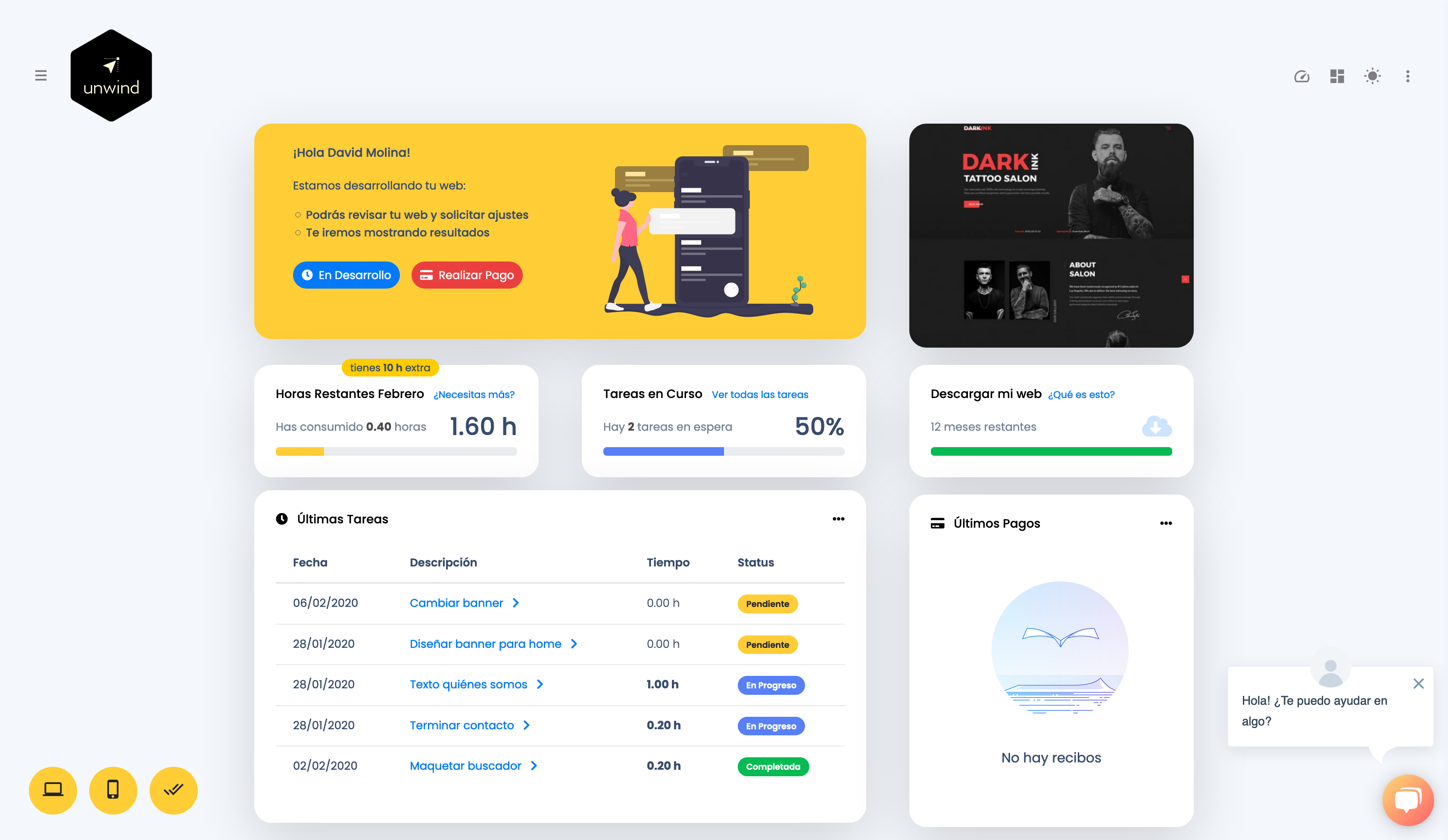1448x840 pixels.
Task: Click the laptop view button
Action: click(x=53, y=790)
